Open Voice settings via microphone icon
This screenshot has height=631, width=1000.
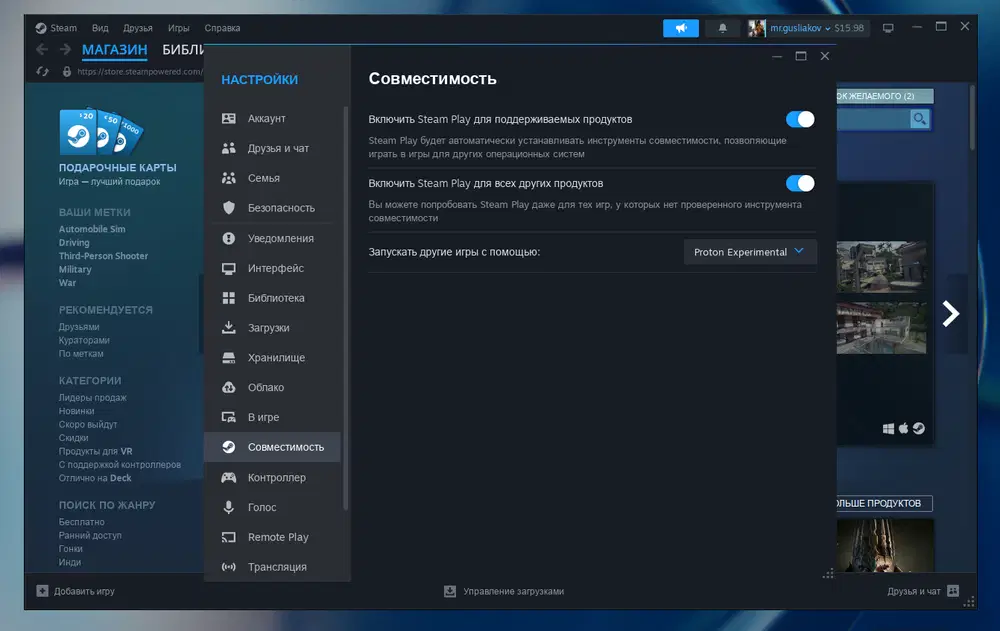coord(228,507)
